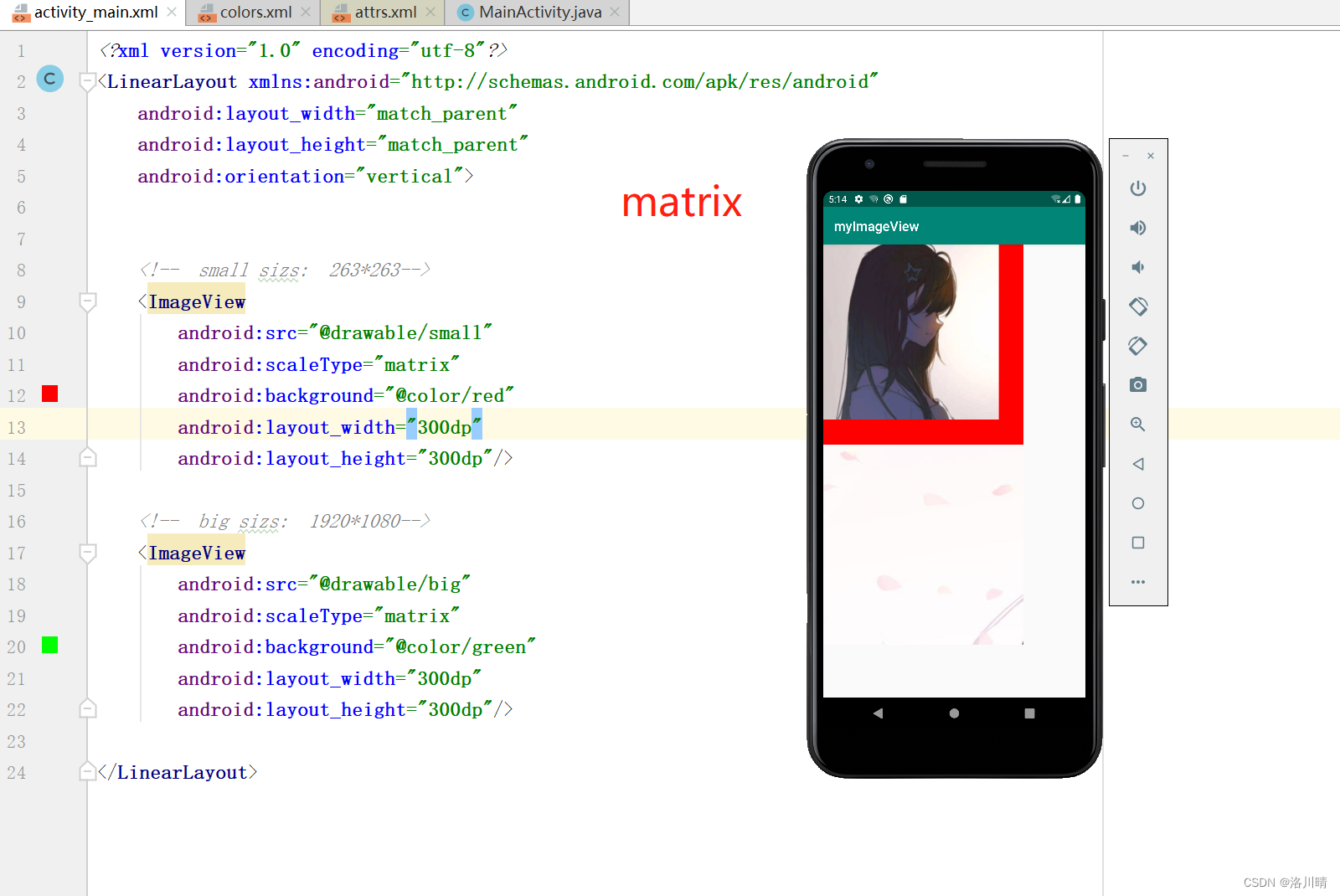Rotate the emulator counterclockwise

pyautogui.click(x=1137, y=306)
